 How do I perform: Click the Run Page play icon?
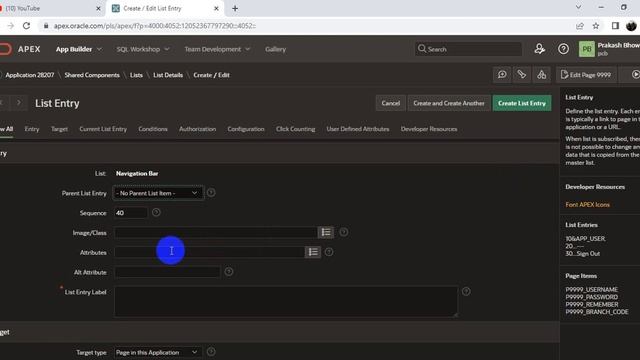pyautogui.click(x=635, y=75)
